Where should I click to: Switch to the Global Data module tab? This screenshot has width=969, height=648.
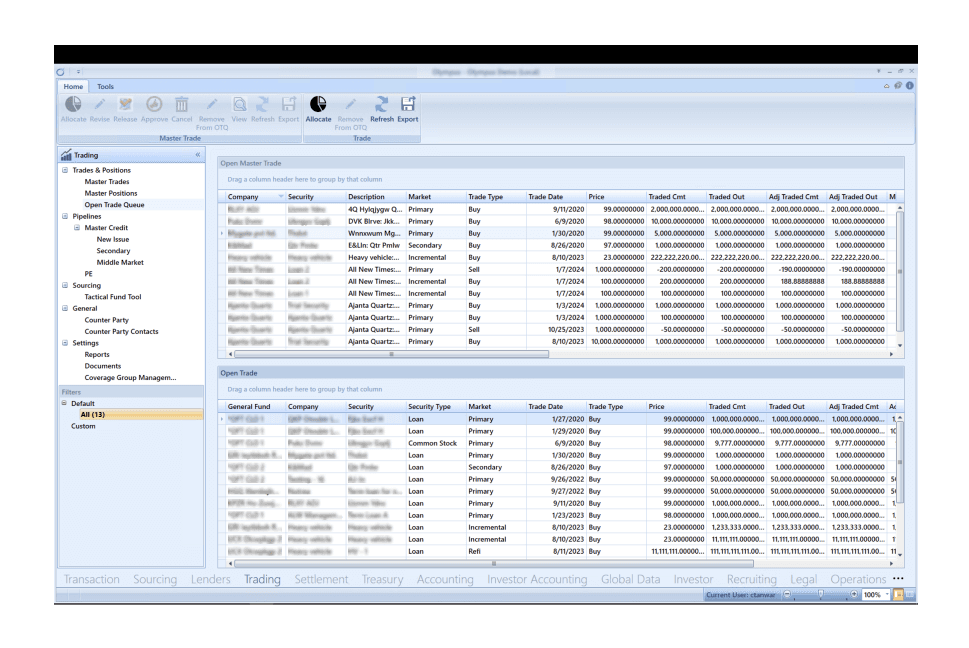tap(630, 579)
